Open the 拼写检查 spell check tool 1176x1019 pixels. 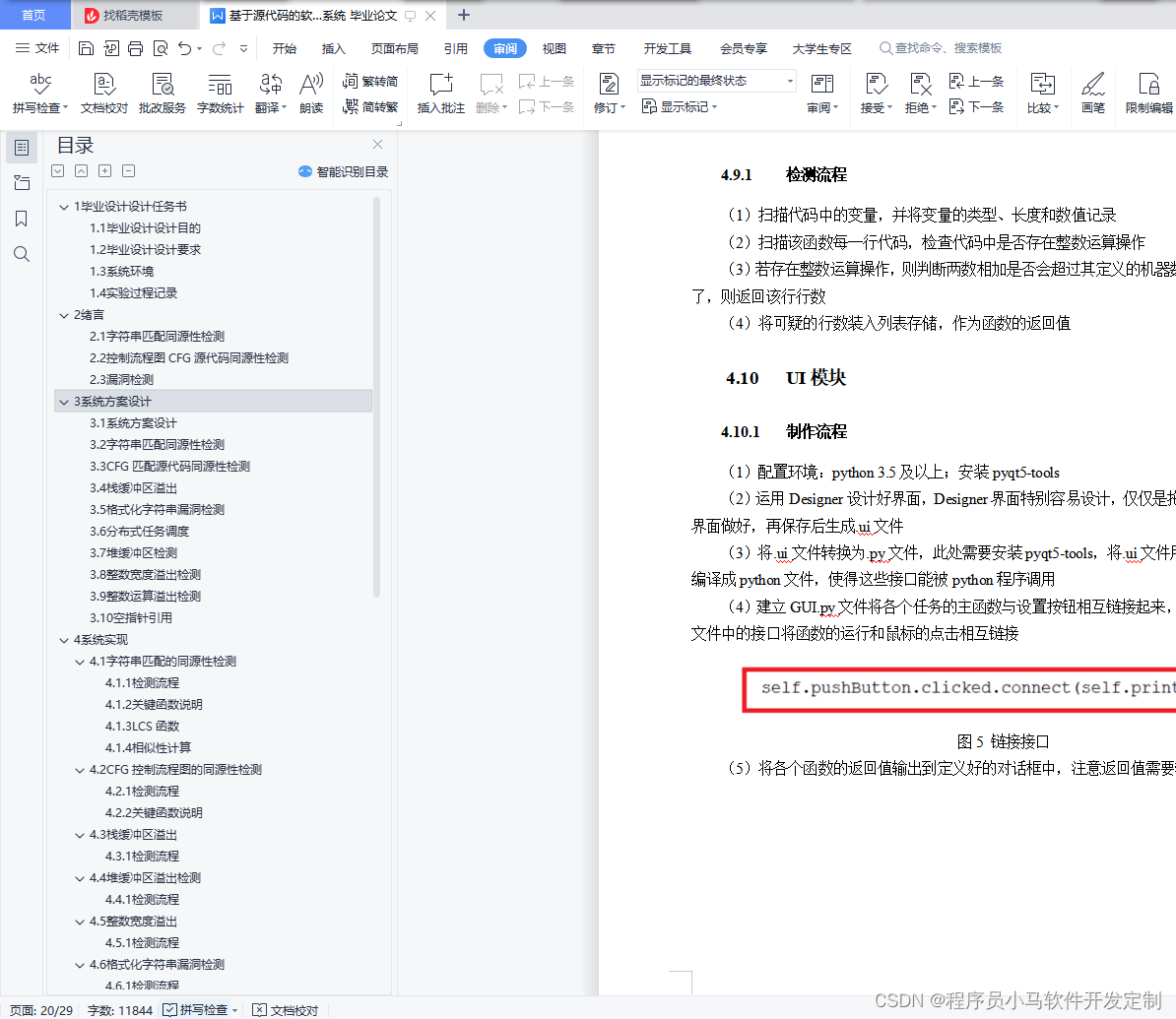[x=38, y=93]
